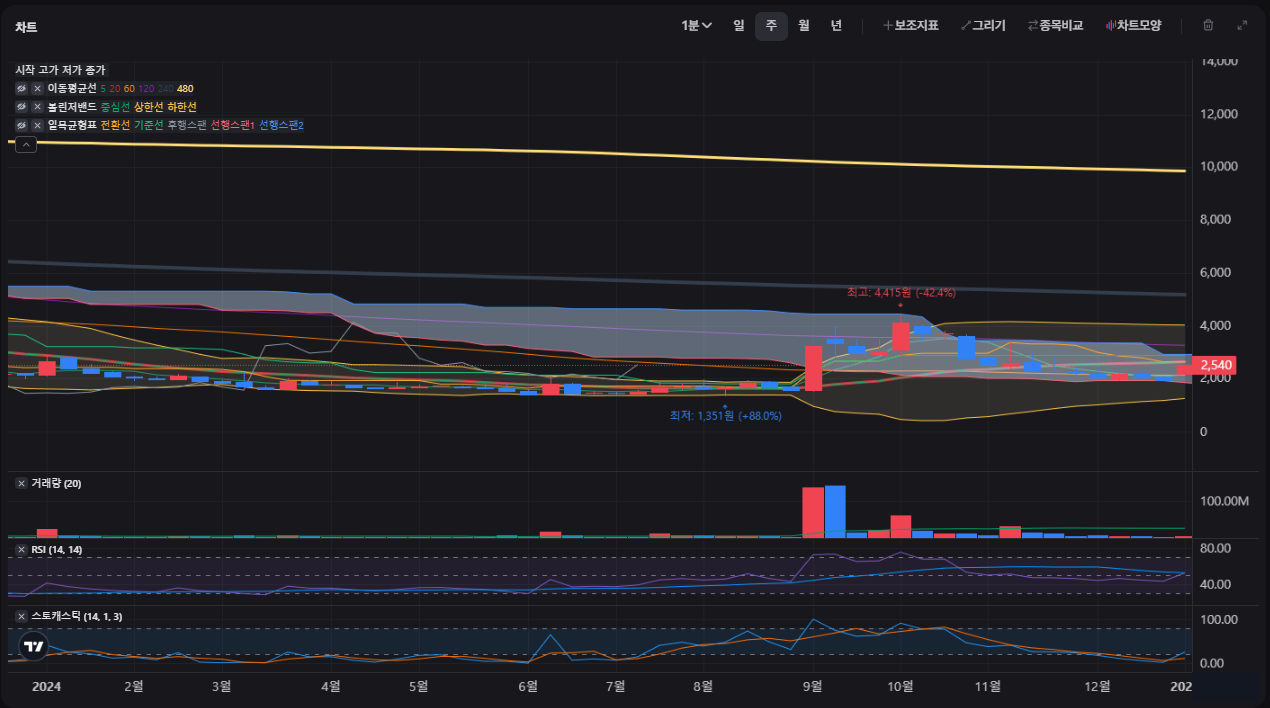Remove the 볼린저밴드 indicator
This screenshot has height=708, width=1270.
[x=37, y=106]
